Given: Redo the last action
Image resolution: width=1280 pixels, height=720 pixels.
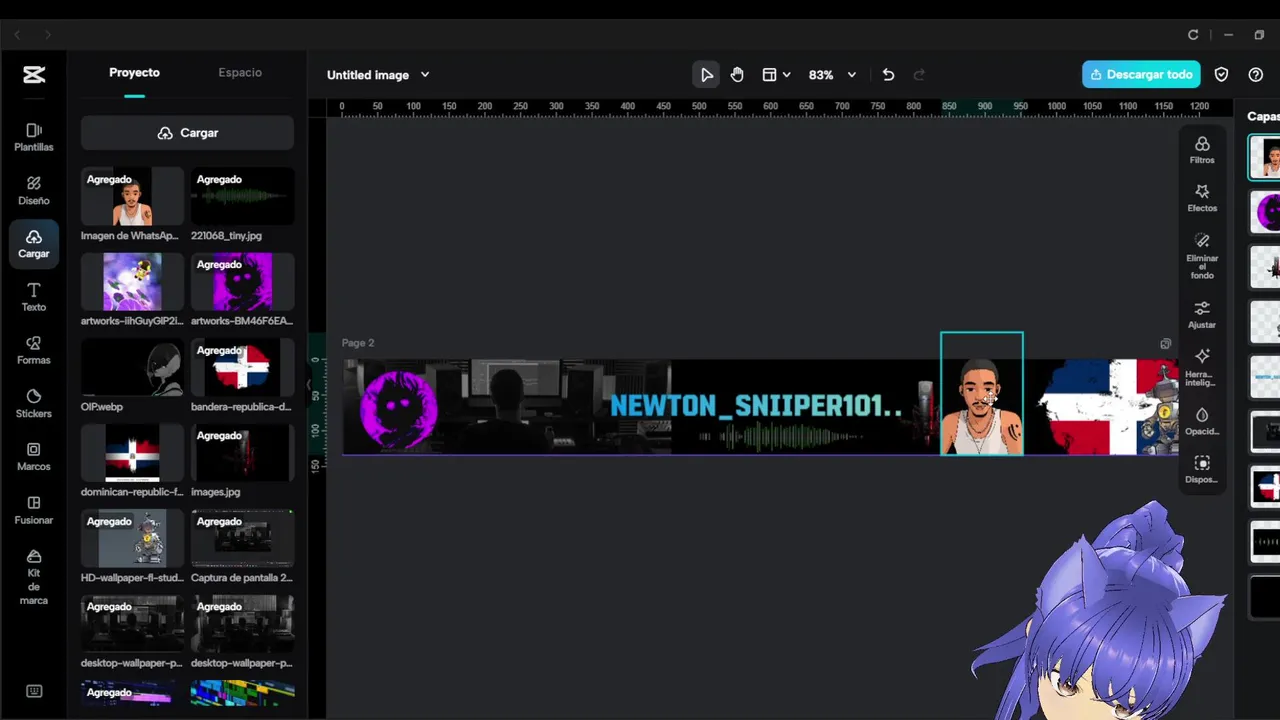Looking at the screenshot, I should point(919,75).
